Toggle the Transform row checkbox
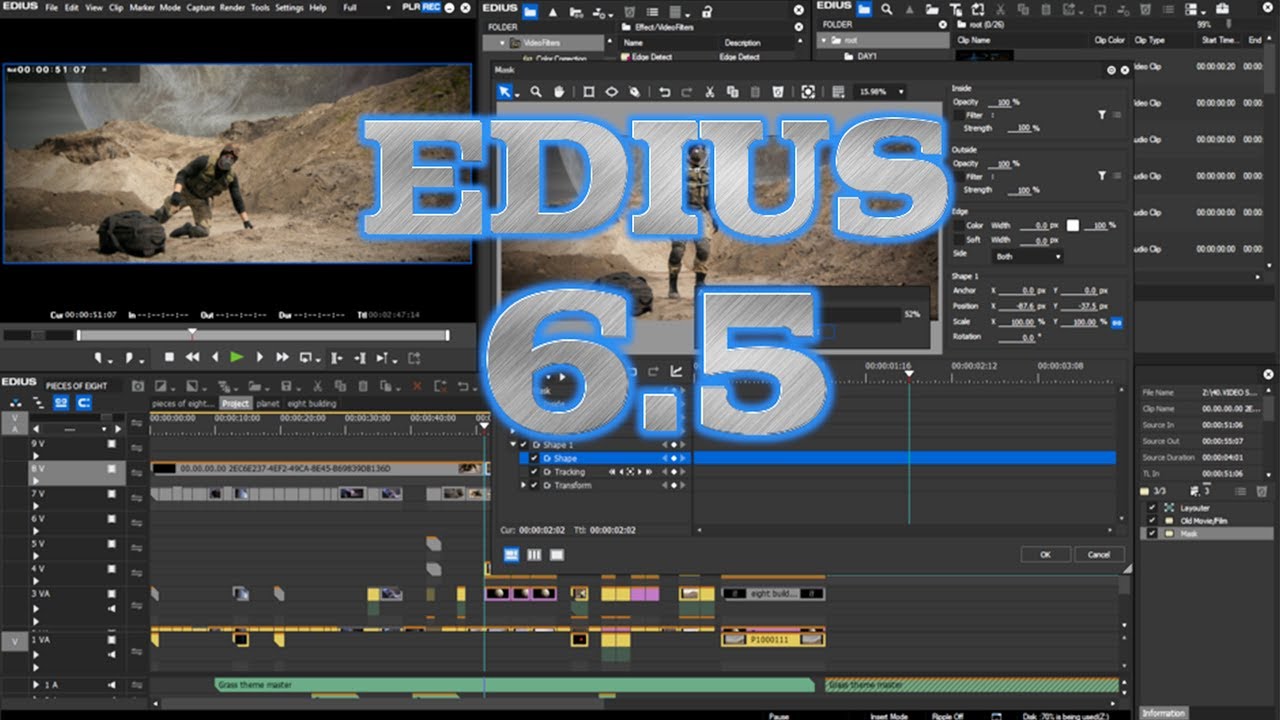The image size is (1280, 720). 534,485
